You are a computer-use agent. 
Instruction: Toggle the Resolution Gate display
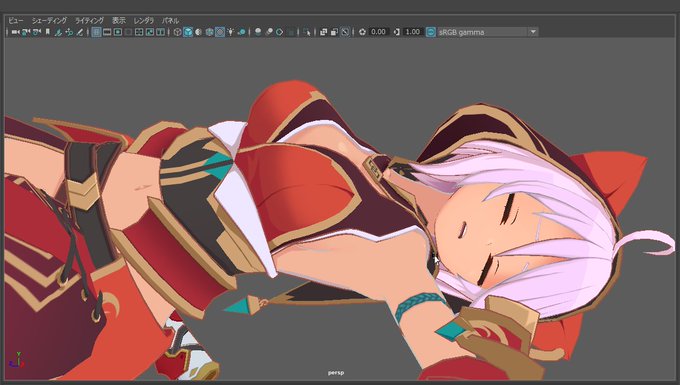point(118,32)
